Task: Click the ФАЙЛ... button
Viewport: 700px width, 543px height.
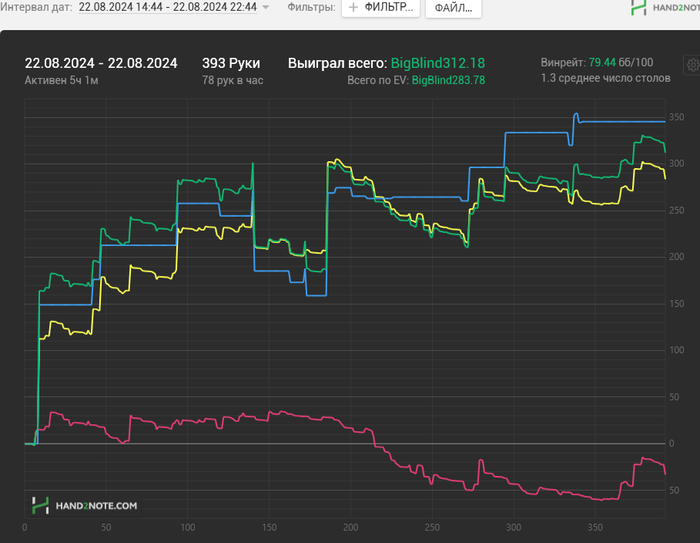Action: 453,8
